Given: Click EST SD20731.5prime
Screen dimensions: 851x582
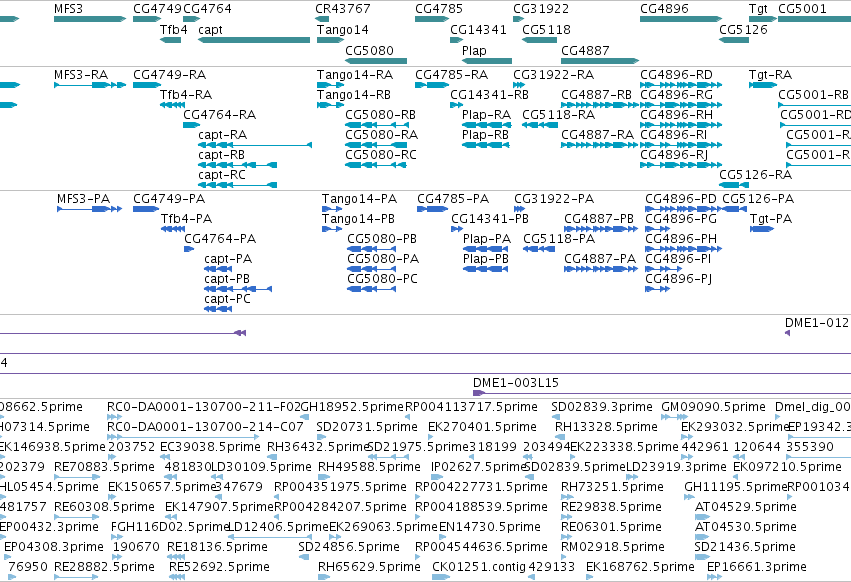Looking at the screenshot, I should point(321,436).
